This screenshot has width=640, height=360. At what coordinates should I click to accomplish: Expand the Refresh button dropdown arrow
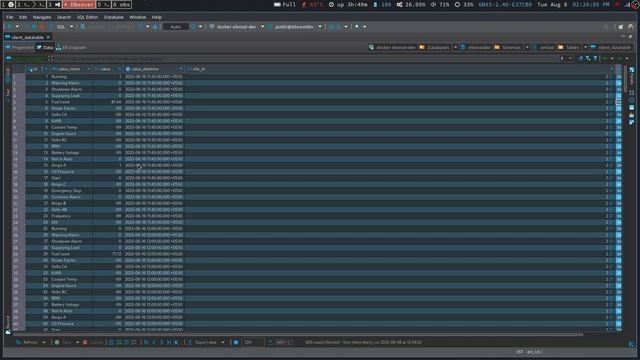click(x=44, y=342)
